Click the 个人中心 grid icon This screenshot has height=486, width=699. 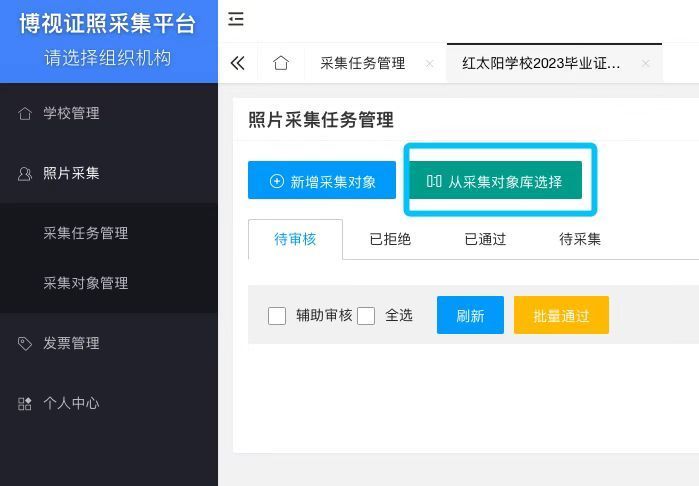click(25, 403)
